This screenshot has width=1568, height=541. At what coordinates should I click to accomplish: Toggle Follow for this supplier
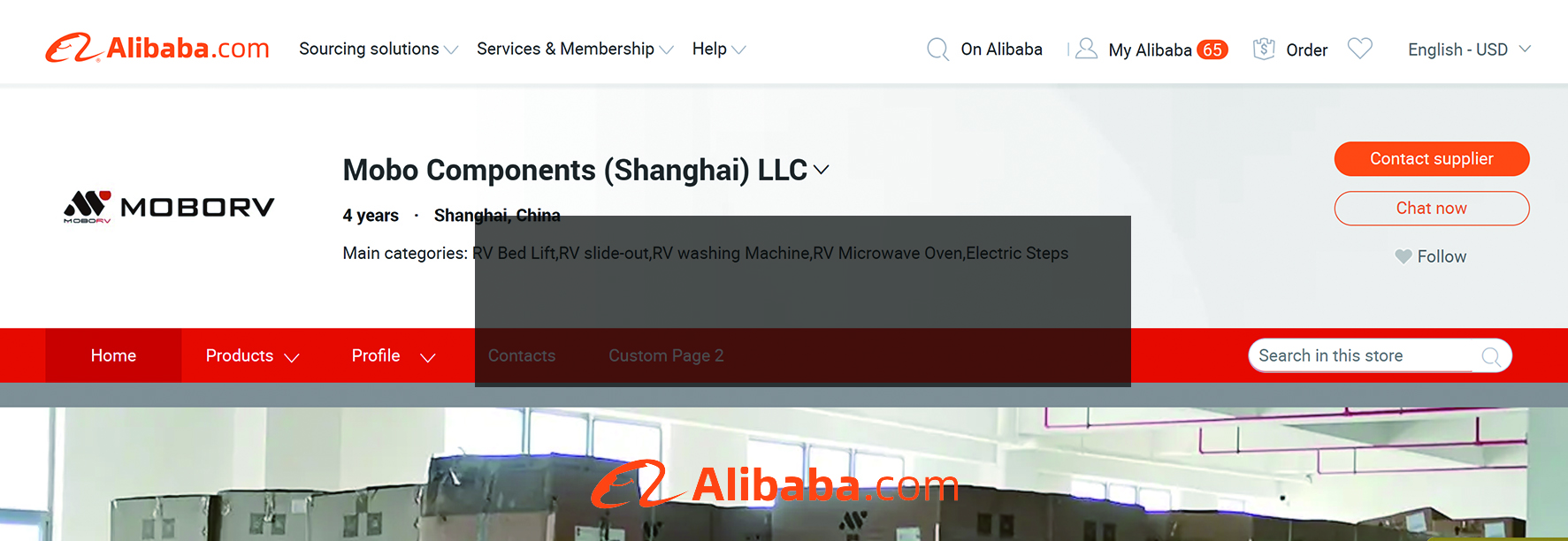tap(1430, 256)
